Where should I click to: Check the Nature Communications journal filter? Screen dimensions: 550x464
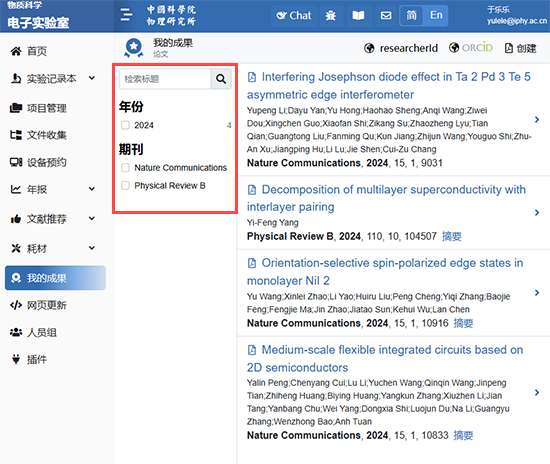125,168
